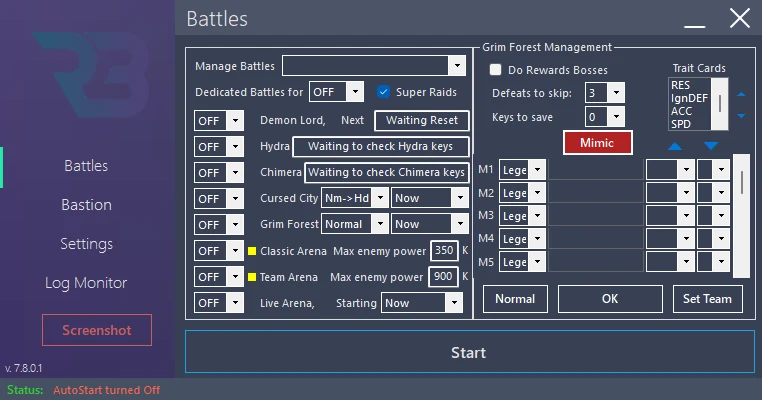
Task: Click version v. 7.8.0.1 label
Action: (x=23, y=368)
